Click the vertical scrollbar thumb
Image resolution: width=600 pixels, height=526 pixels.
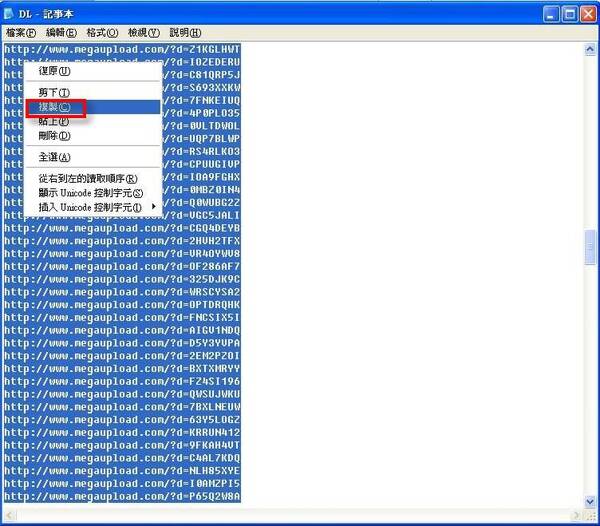(x=590, y=247)
